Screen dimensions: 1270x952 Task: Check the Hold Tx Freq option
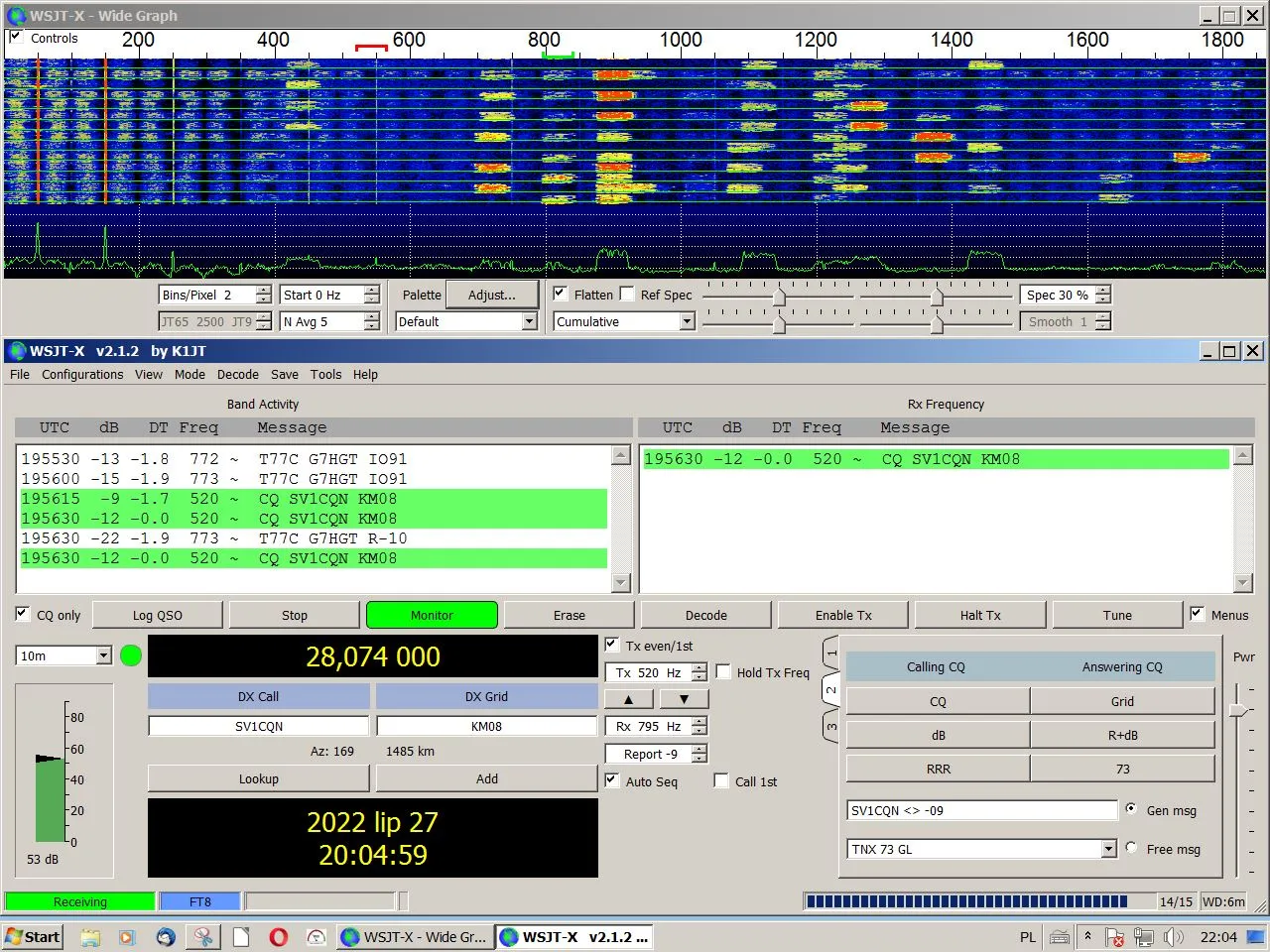click(723, 671)
